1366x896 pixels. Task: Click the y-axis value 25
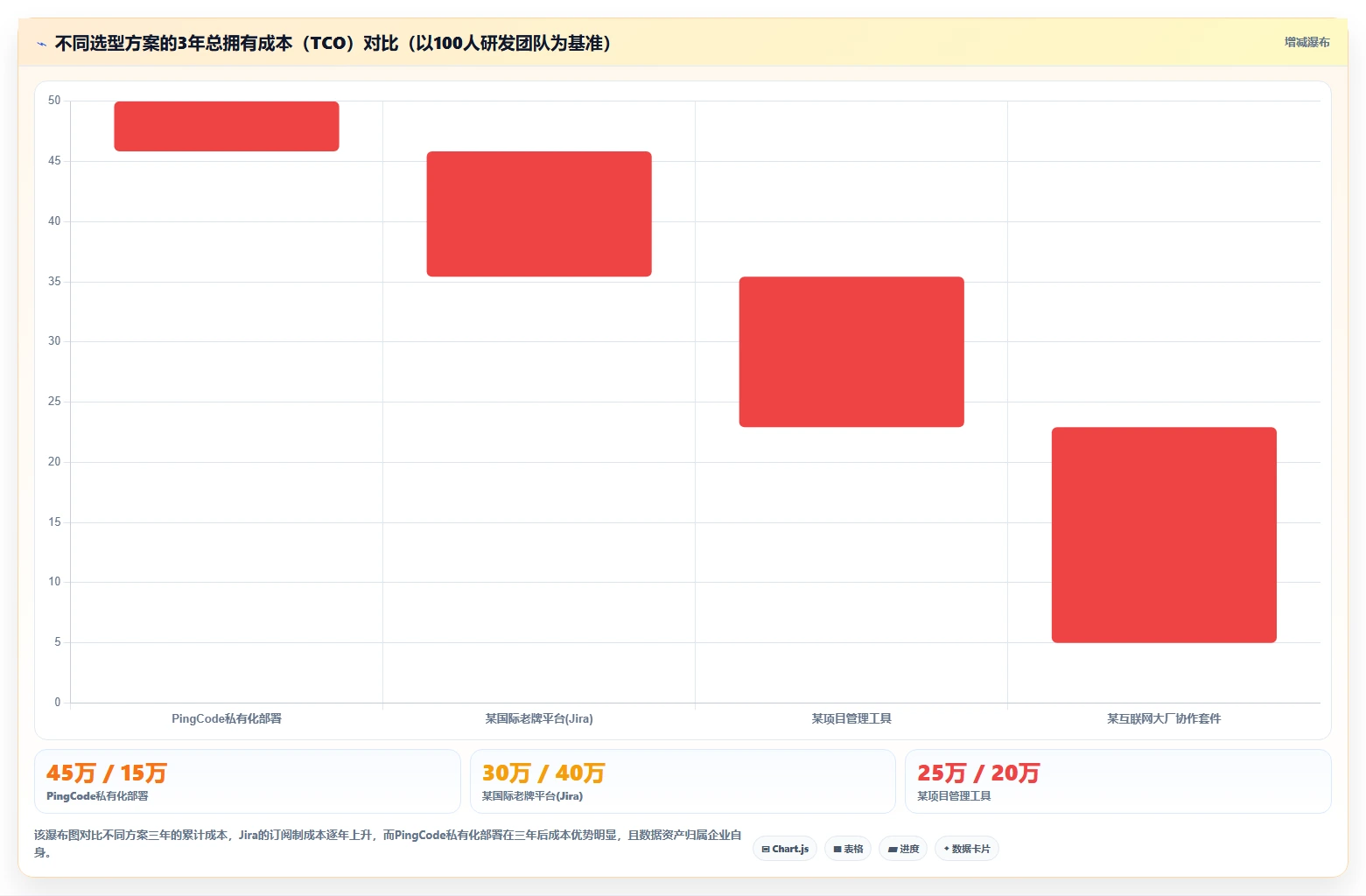(54, 402)
